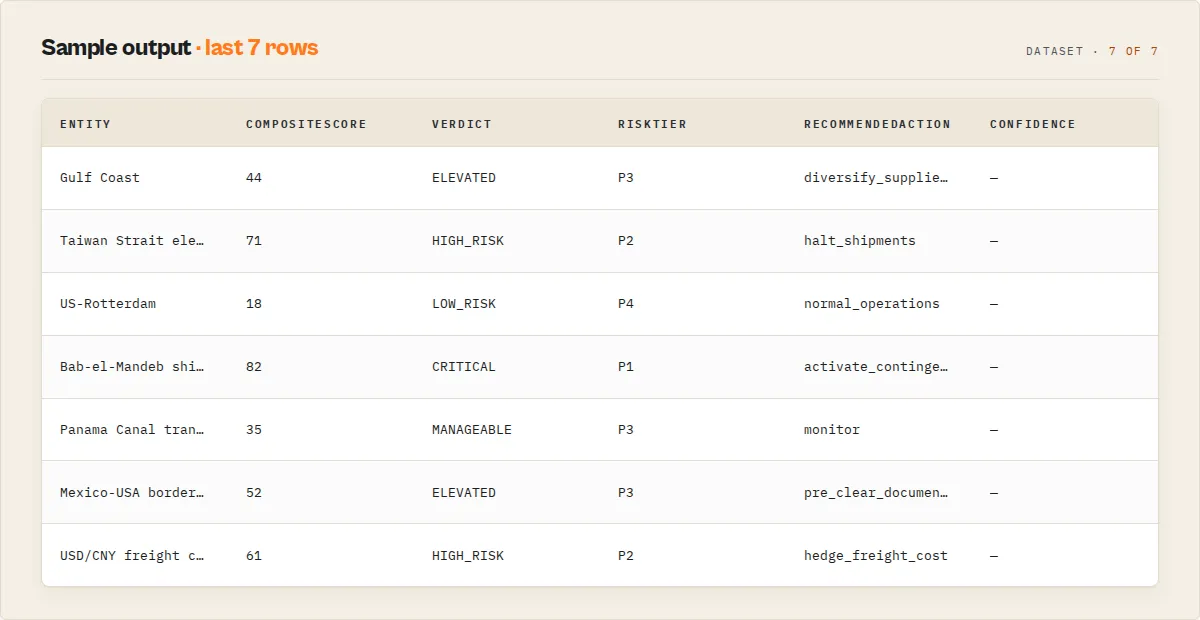Screen dimensions: 1200x620
Task: Click composite score 71
Action: pos(254,241)
